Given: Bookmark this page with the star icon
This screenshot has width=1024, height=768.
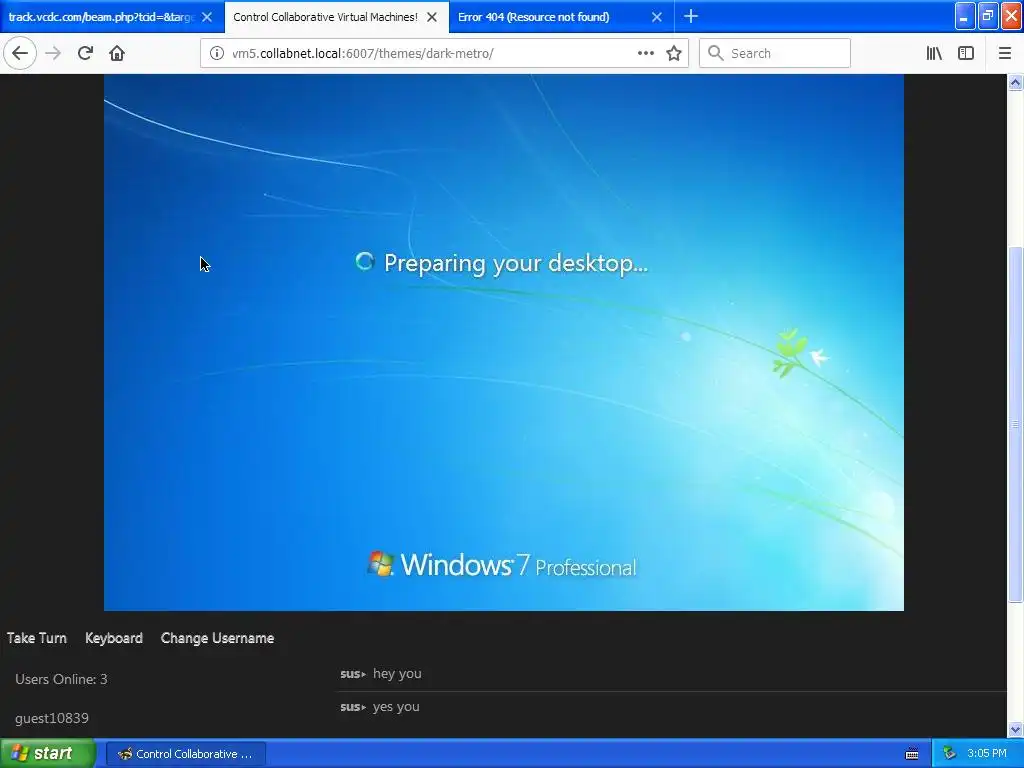Looking at the screenshot, I should click(x=674, y=53).
